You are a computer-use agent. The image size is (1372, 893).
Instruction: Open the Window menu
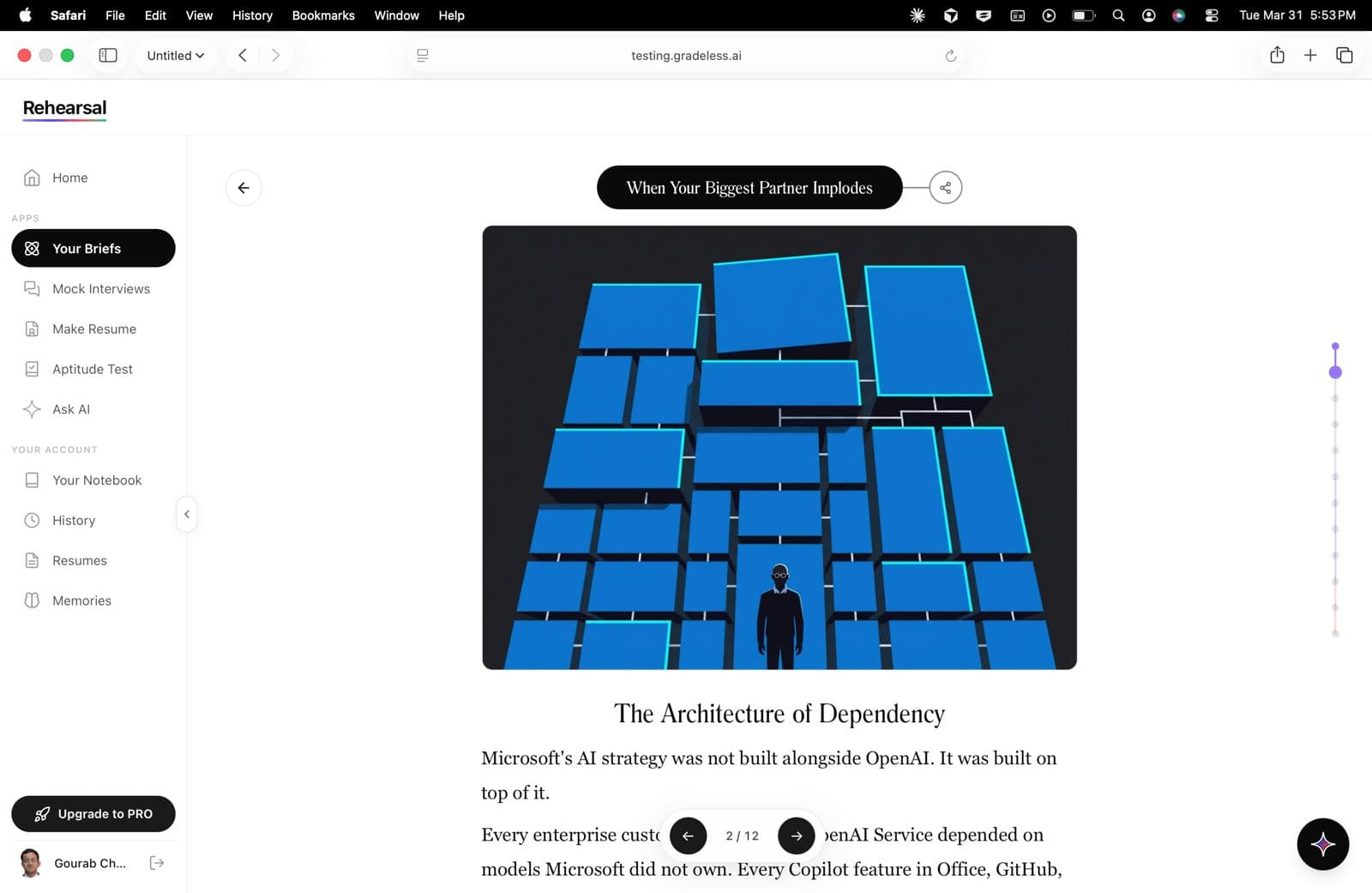pyautogui.click(x=396, y=15)
